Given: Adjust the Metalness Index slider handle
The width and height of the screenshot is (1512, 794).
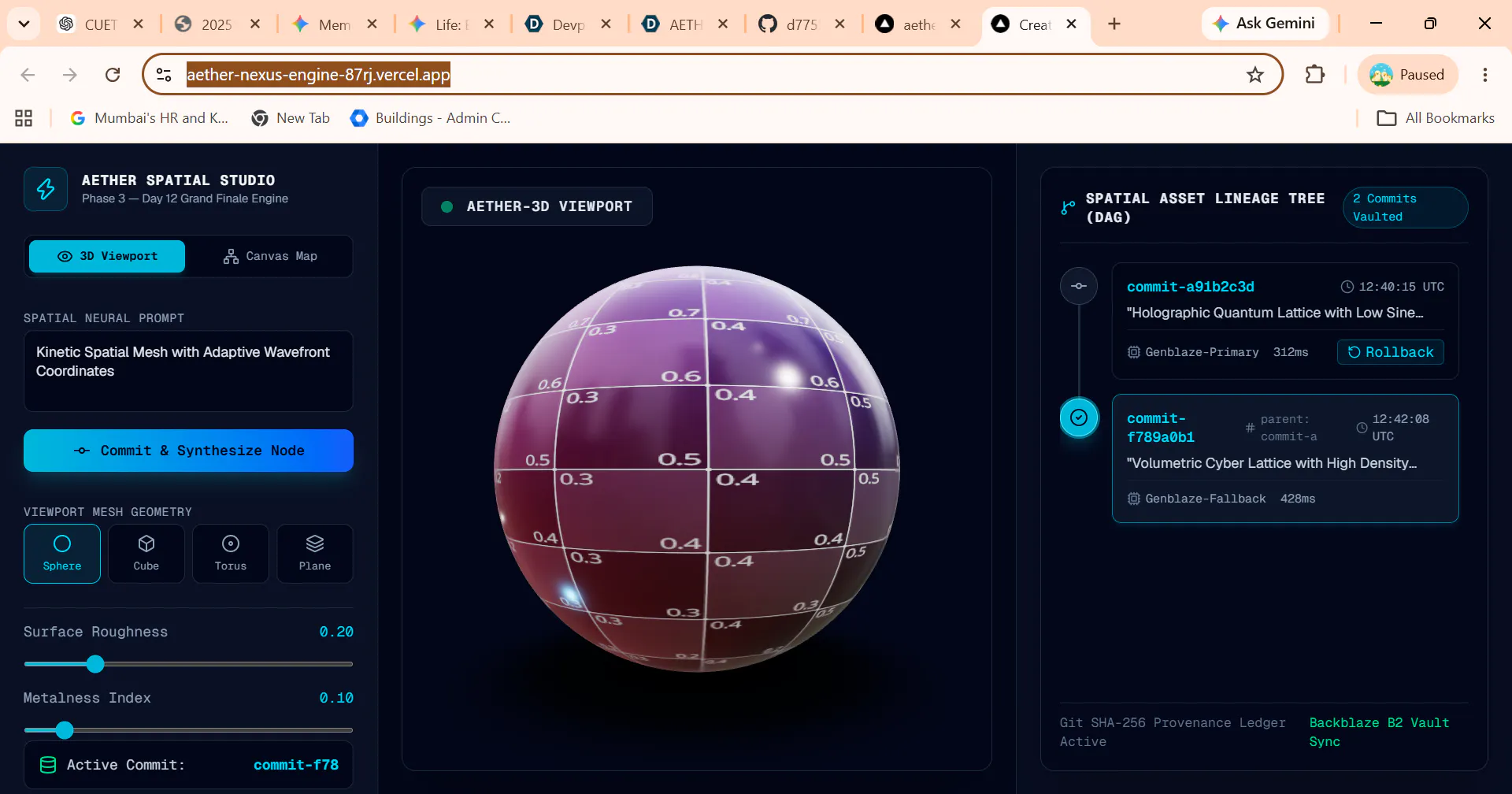Looking at the screenshot, I should (65, 730).
